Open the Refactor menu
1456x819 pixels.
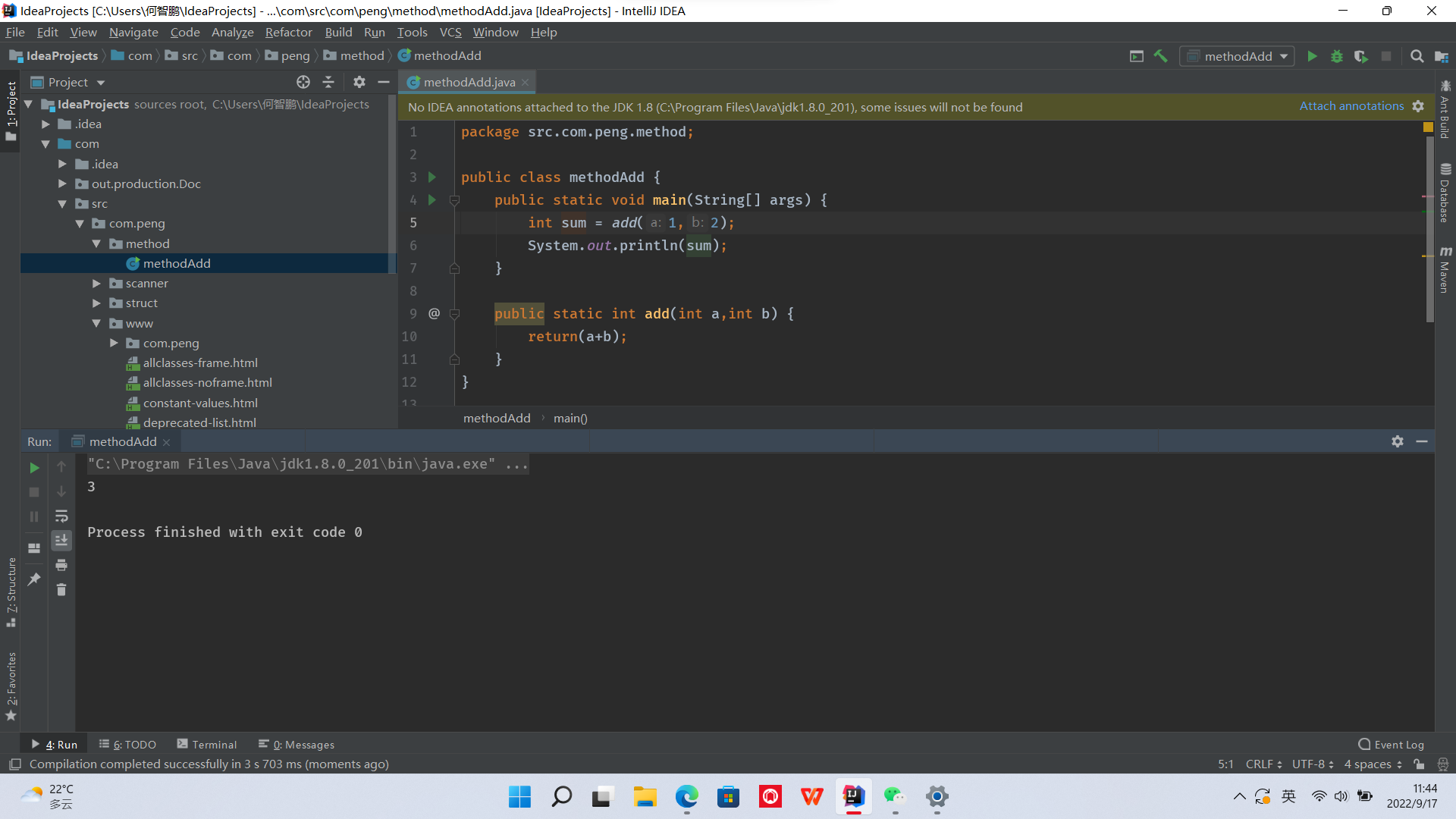click(288, 32)
